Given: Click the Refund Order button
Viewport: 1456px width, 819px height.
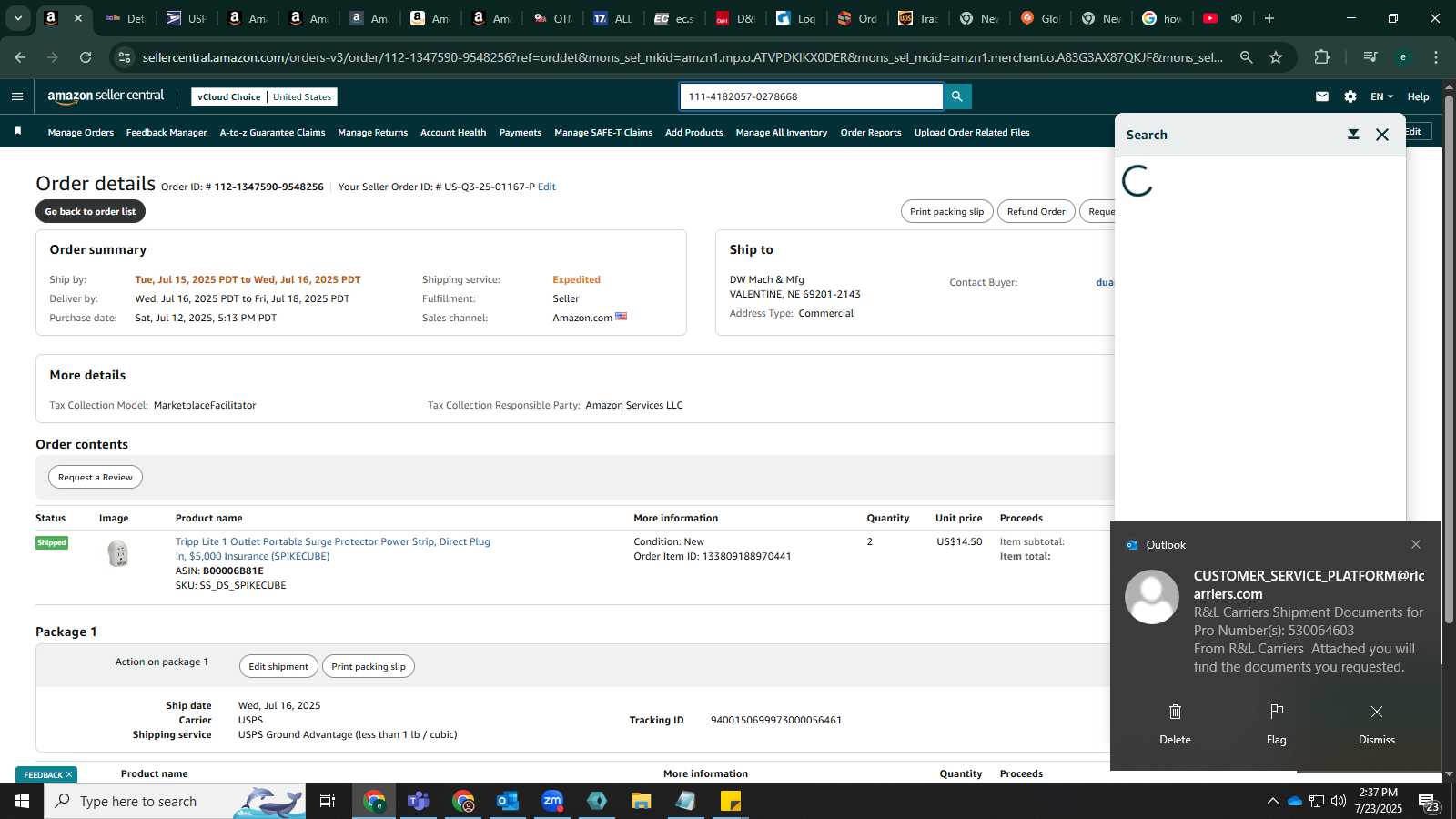Looking at the screenshot, I should coord(1036,211).
